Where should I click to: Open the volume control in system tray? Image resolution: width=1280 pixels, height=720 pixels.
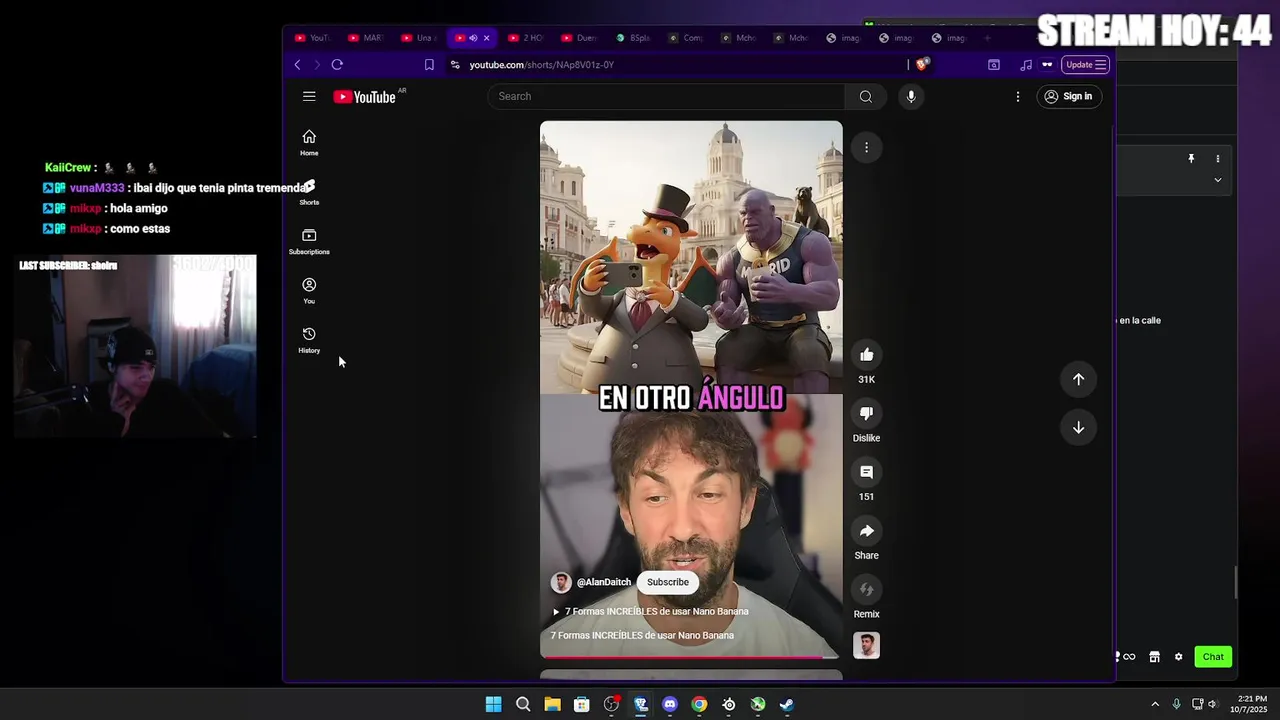pos(1213,704)
